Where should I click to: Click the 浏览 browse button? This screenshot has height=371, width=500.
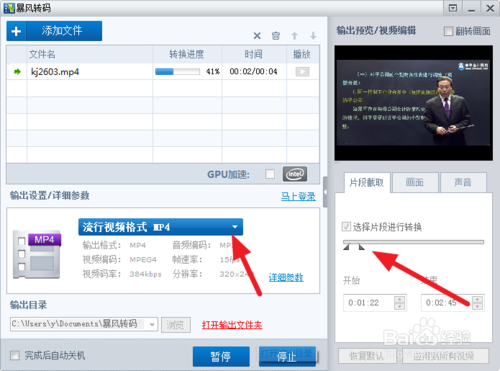(176, 325)
